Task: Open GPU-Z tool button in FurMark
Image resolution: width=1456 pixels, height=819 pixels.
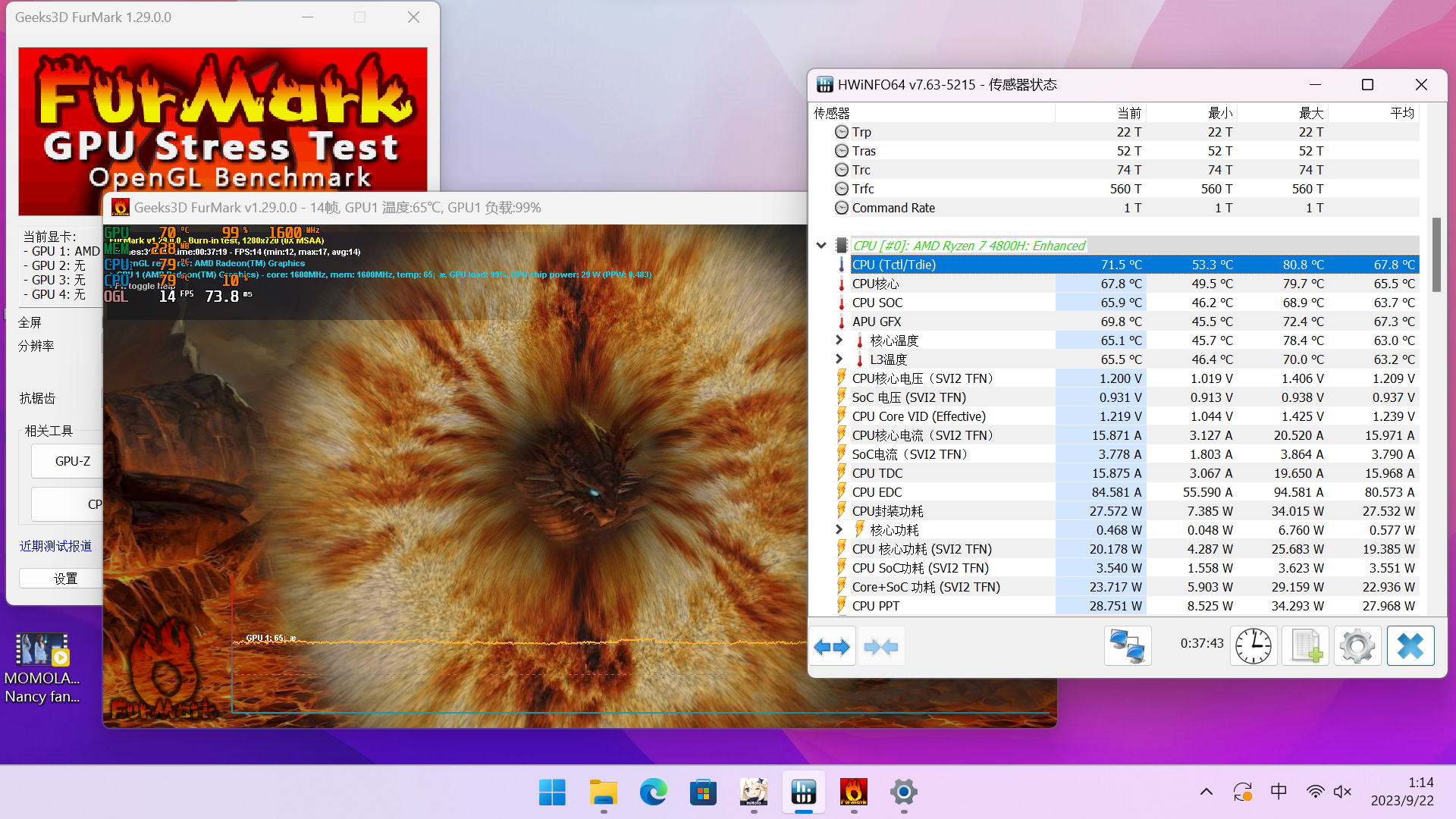Action: pos(67,461)
